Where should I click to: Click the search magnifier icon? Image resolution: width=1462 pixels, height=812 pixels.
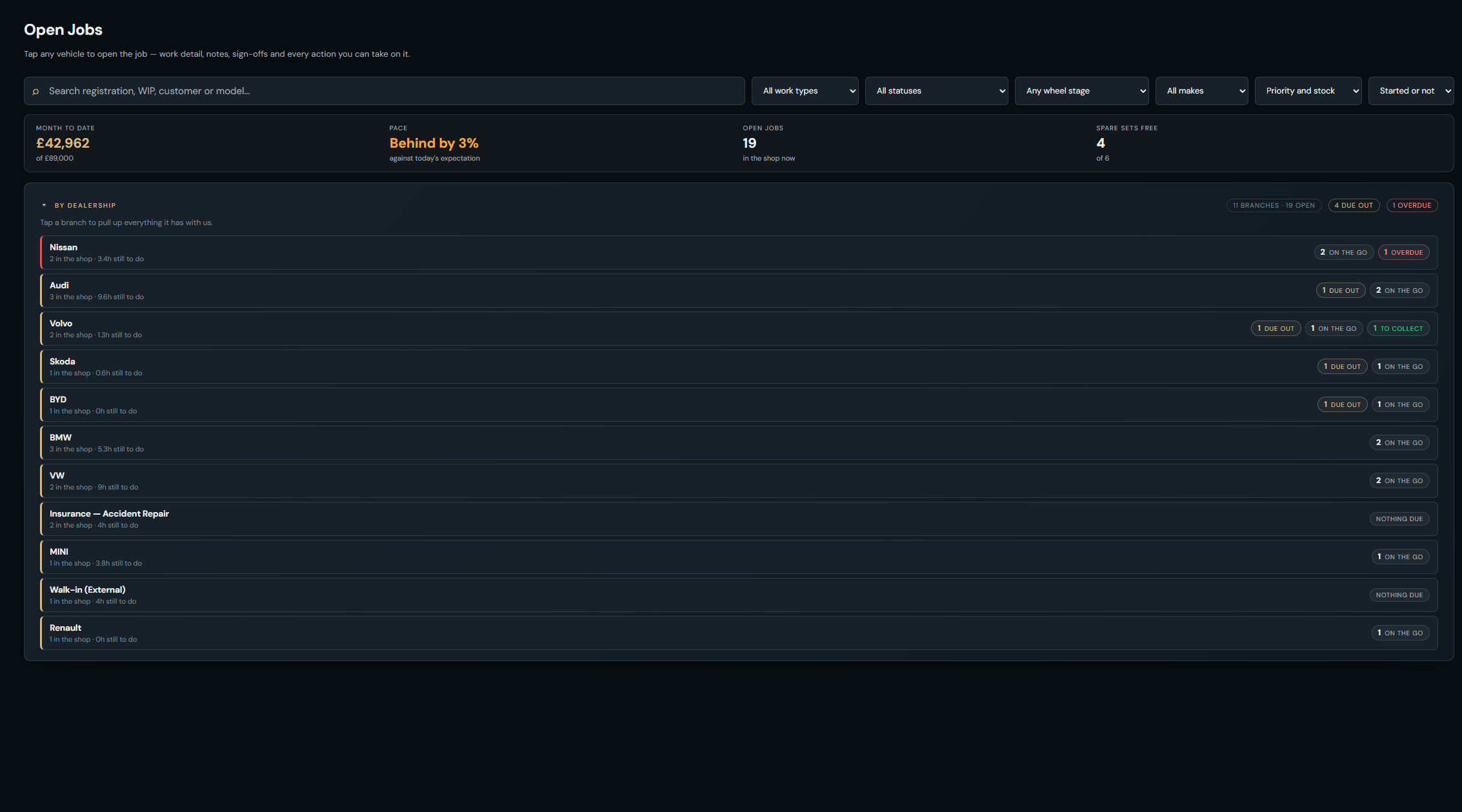35,92
